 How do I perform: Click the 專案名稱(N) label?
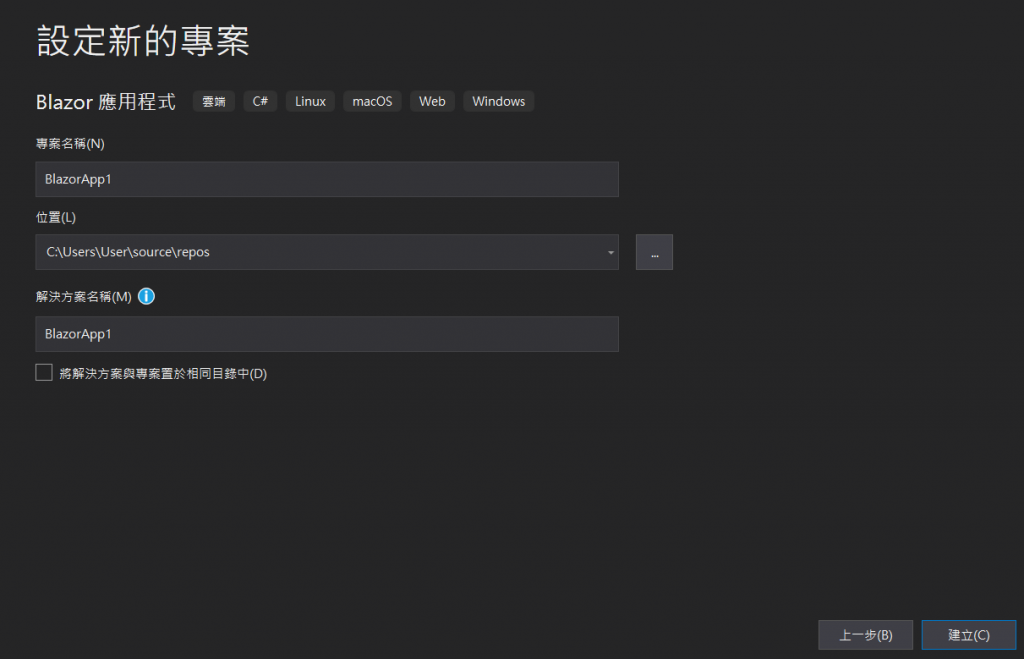[70, 144]
